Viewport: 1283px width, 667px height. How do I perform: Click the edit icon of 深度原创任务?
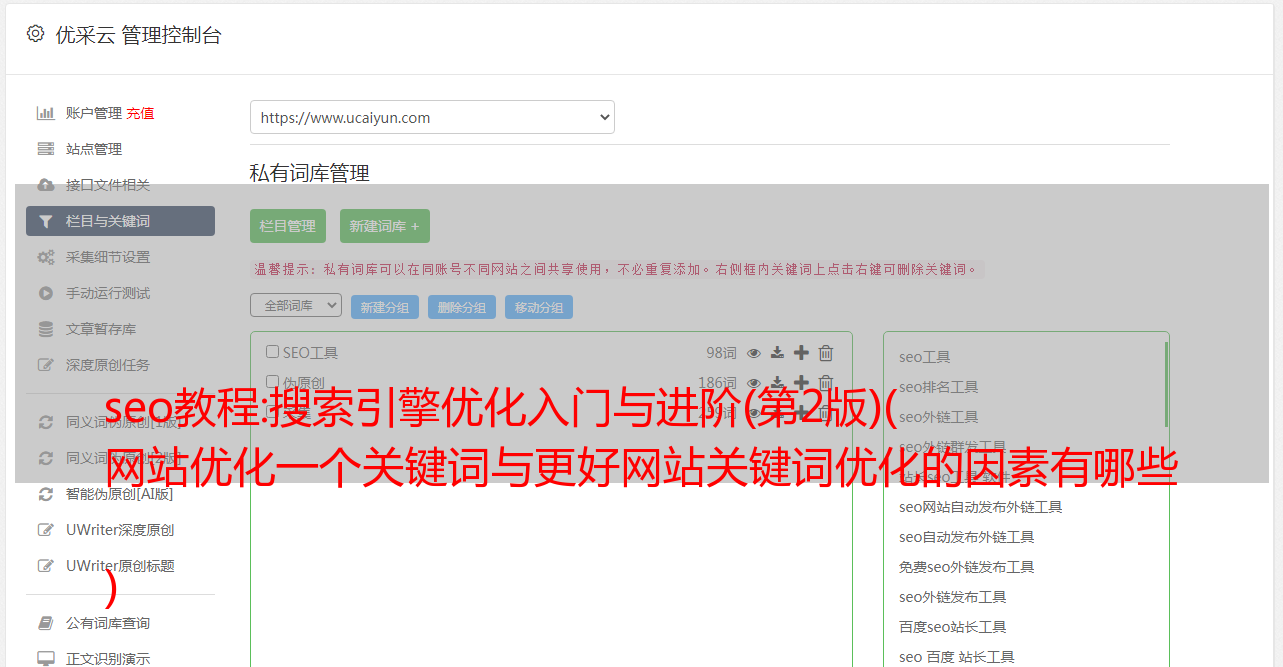pos(45,365)
